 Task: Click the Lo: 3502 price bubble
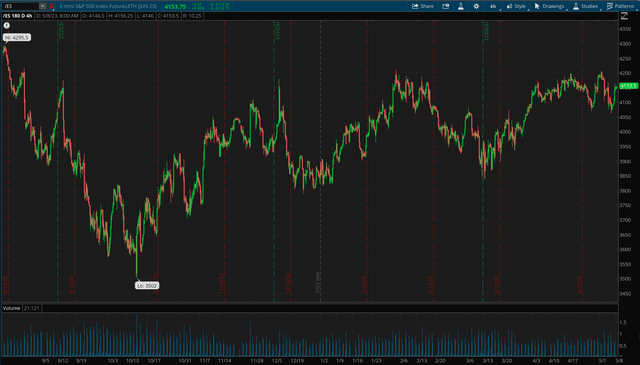click(x=147, y=286)
